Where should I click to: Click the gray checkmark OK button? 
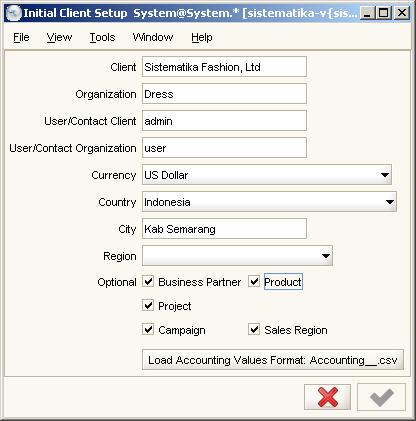(x=381, y=397)
